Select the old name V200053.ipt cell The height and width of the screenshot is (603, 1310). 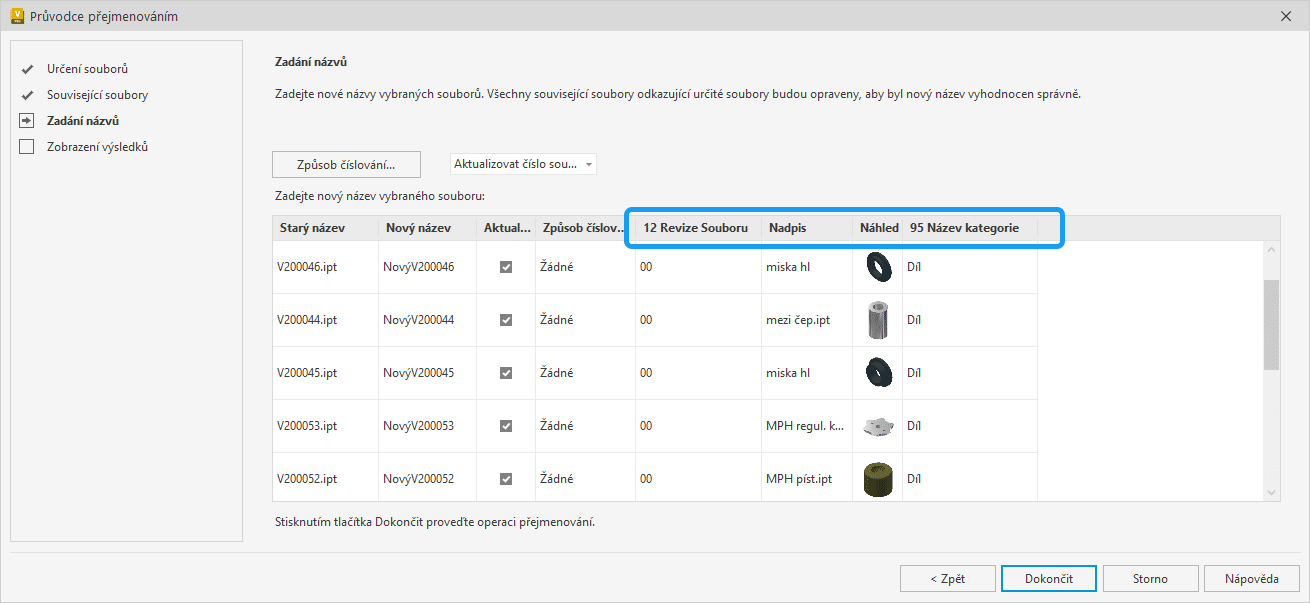click(325, 426)
